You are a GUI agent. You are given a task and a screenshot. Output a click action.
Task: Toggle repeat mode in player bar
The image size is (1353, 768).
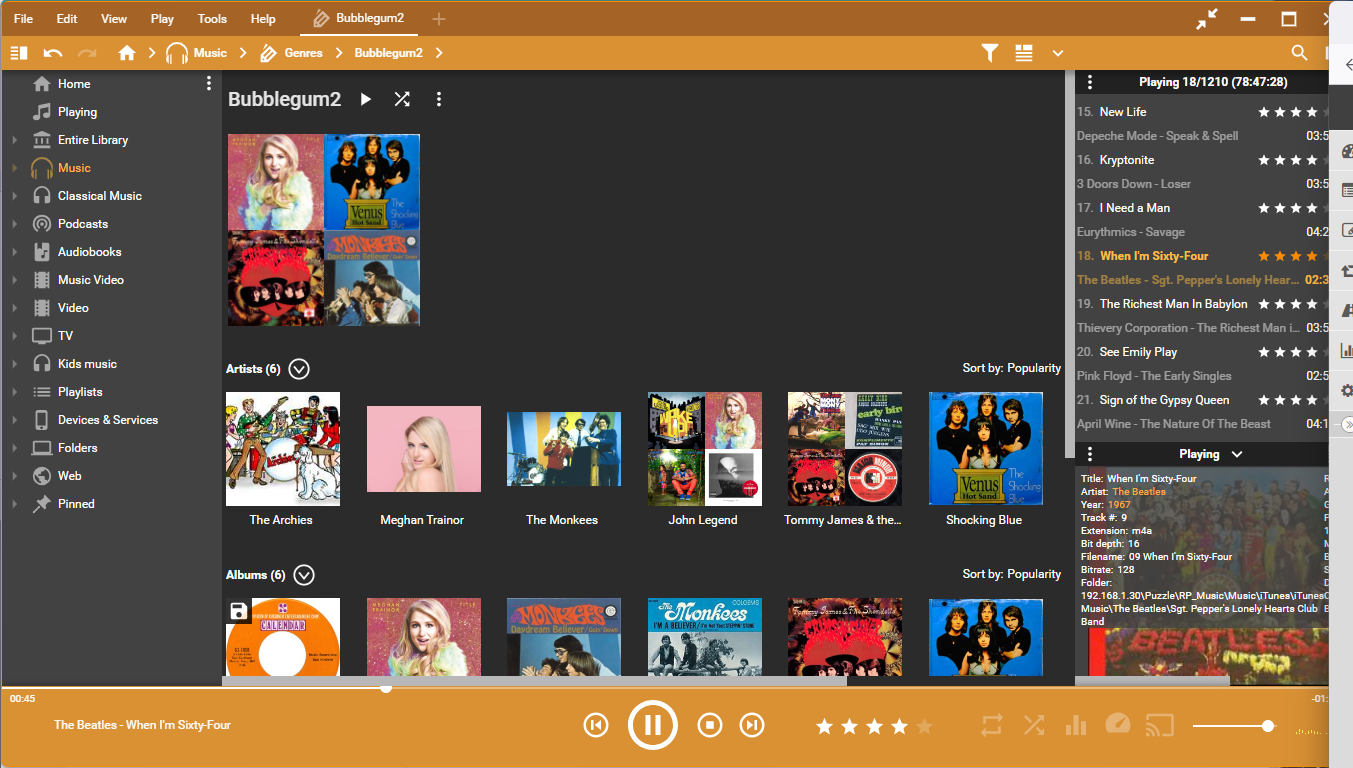tap(991, 725)
